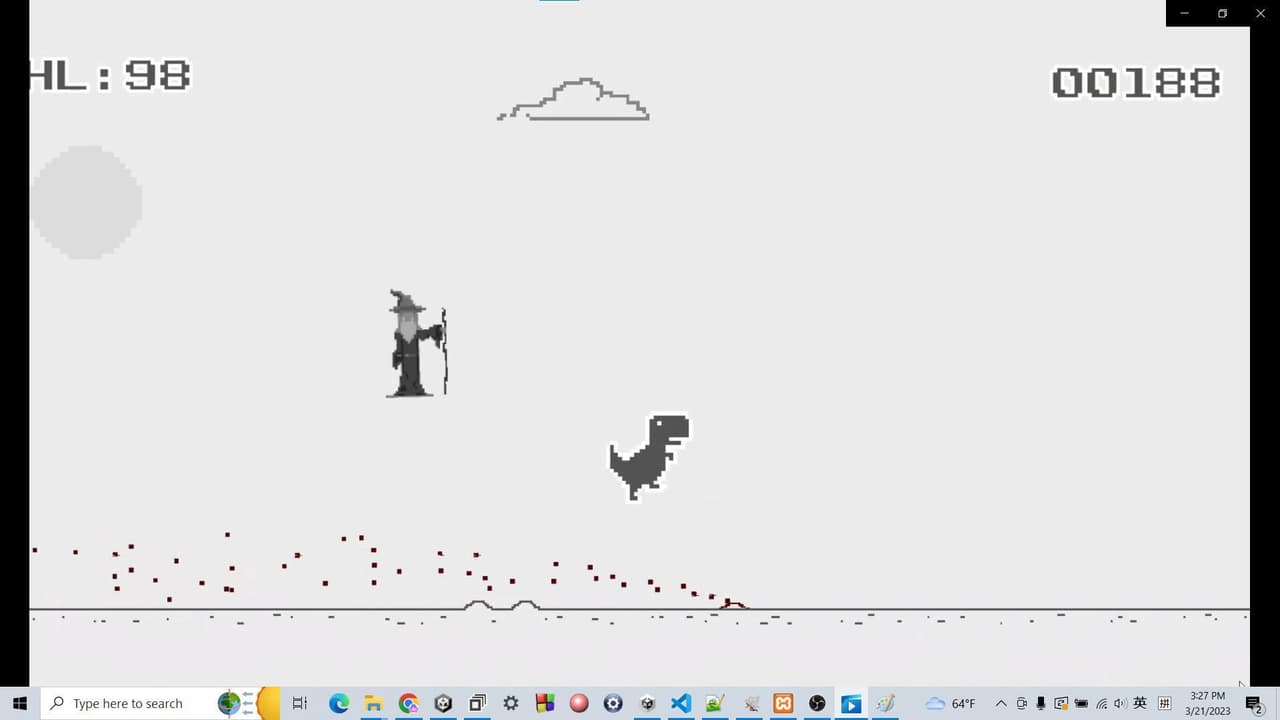
Task: Restore down the game window
Action: (1222, 13)
